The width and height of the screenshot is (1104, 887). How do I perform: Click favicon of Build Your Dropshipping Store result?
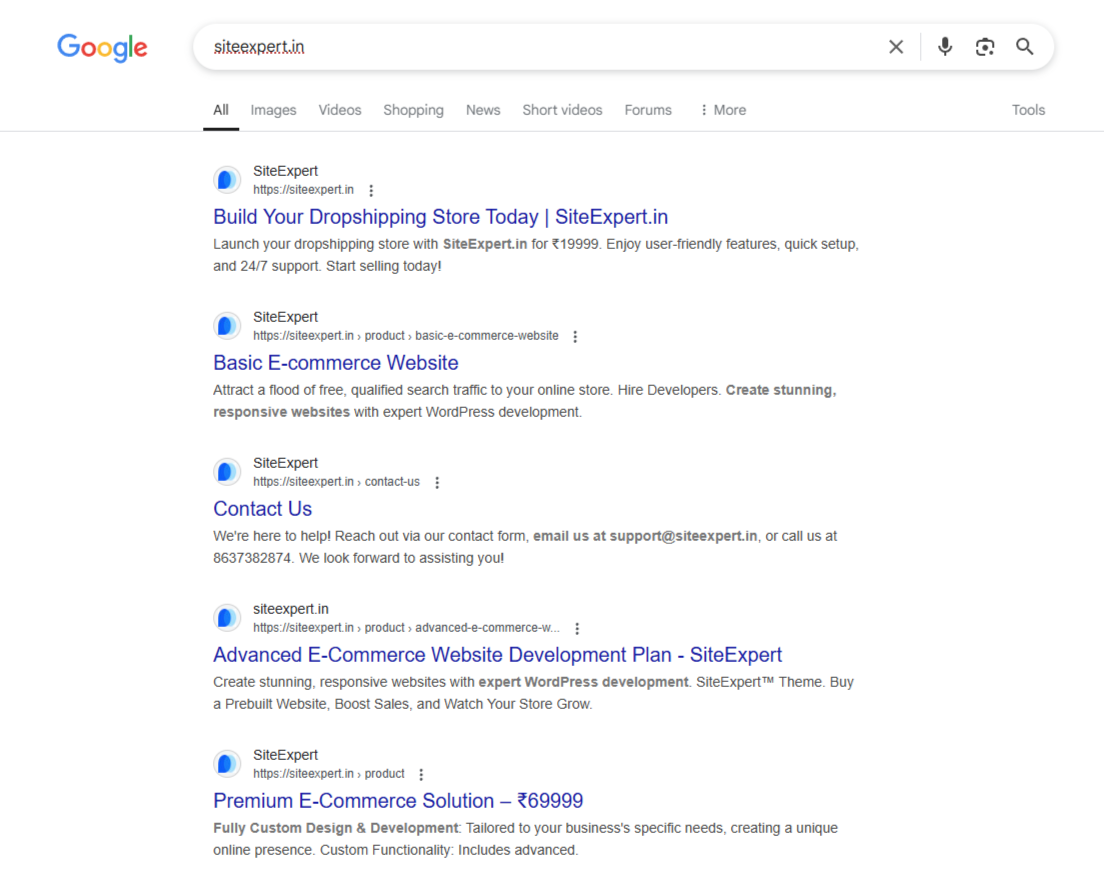(x=227, y=180)
